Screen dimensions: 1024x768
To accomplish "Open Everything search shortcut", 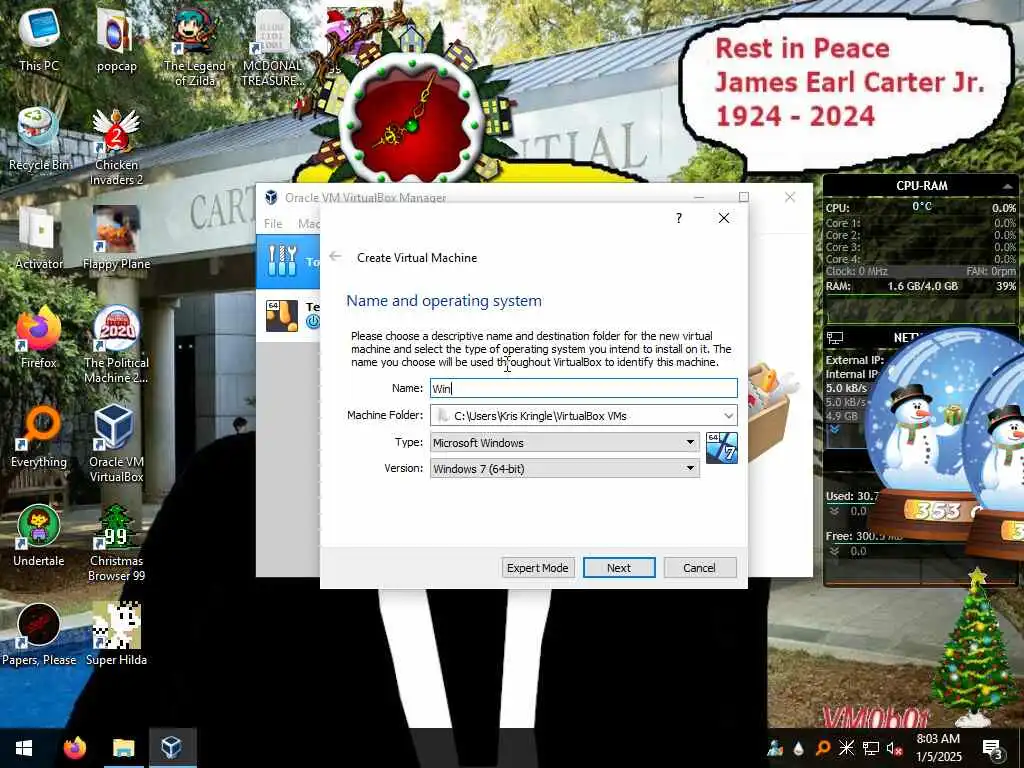I will [x=39, y=436].
